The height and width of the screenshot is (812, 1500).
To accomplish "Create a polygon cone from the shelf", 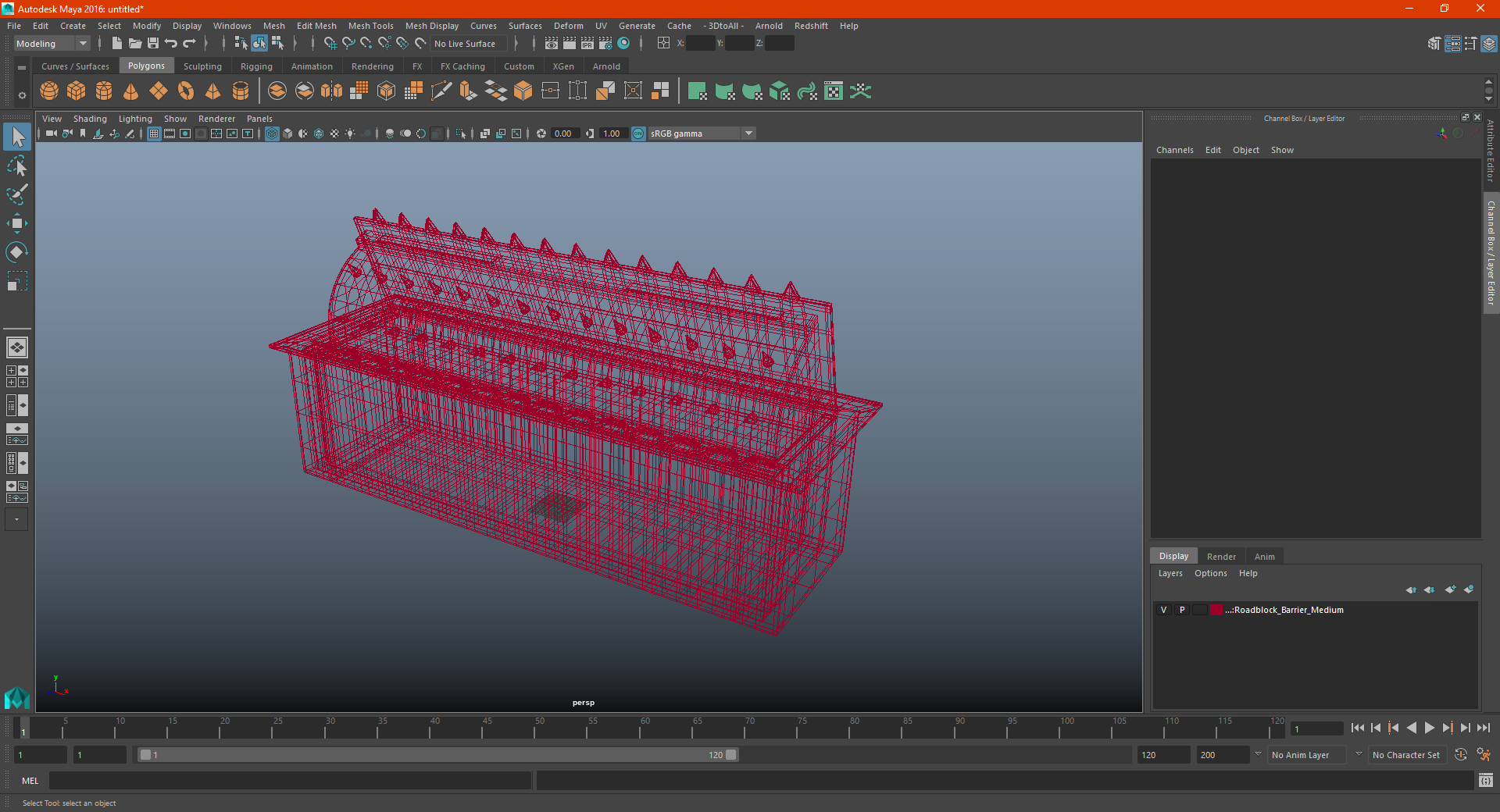I will [x=131, y=91].
